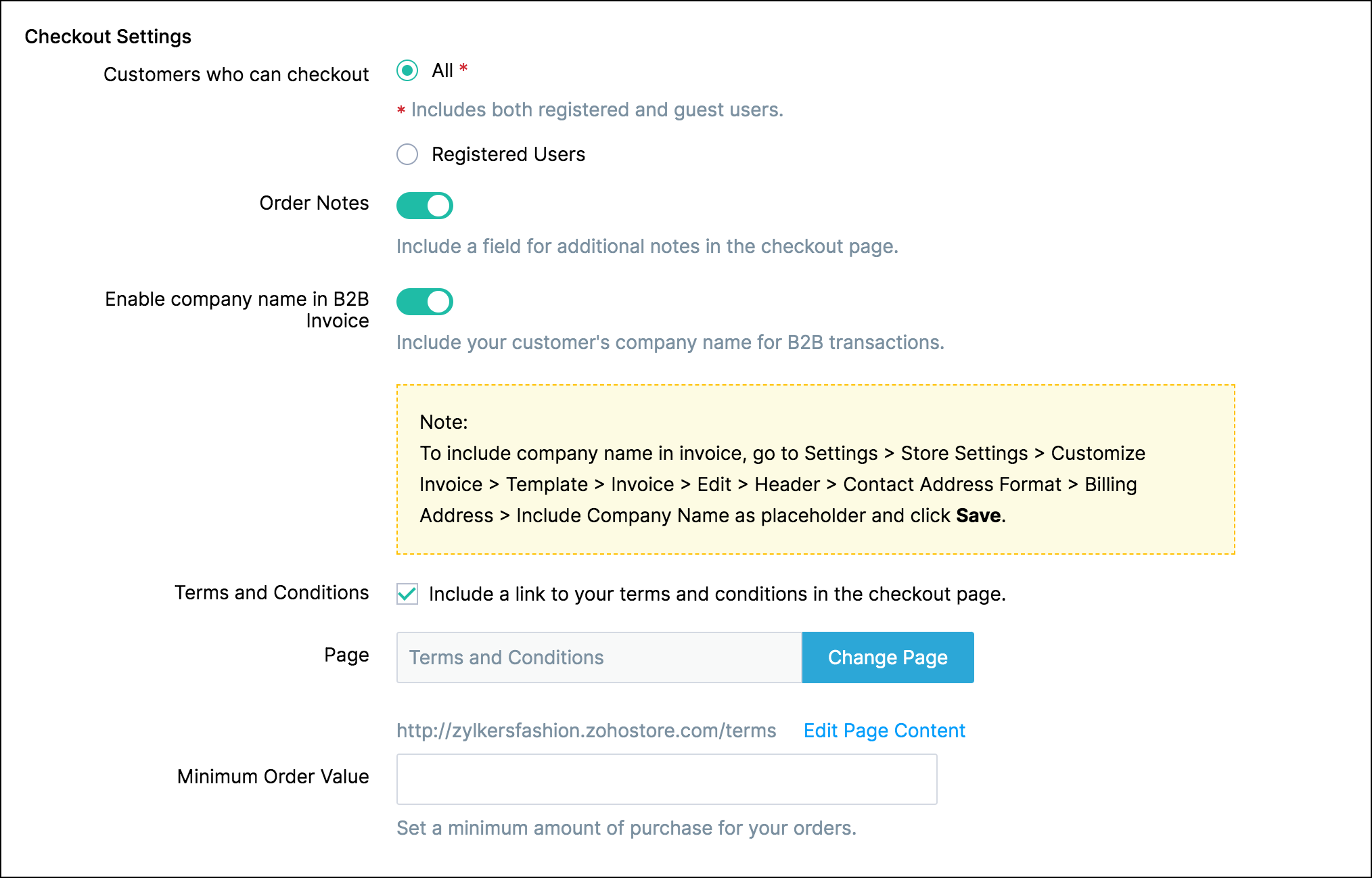
Task: Click the Customers who can checkout label
Action: pos(236,74)
